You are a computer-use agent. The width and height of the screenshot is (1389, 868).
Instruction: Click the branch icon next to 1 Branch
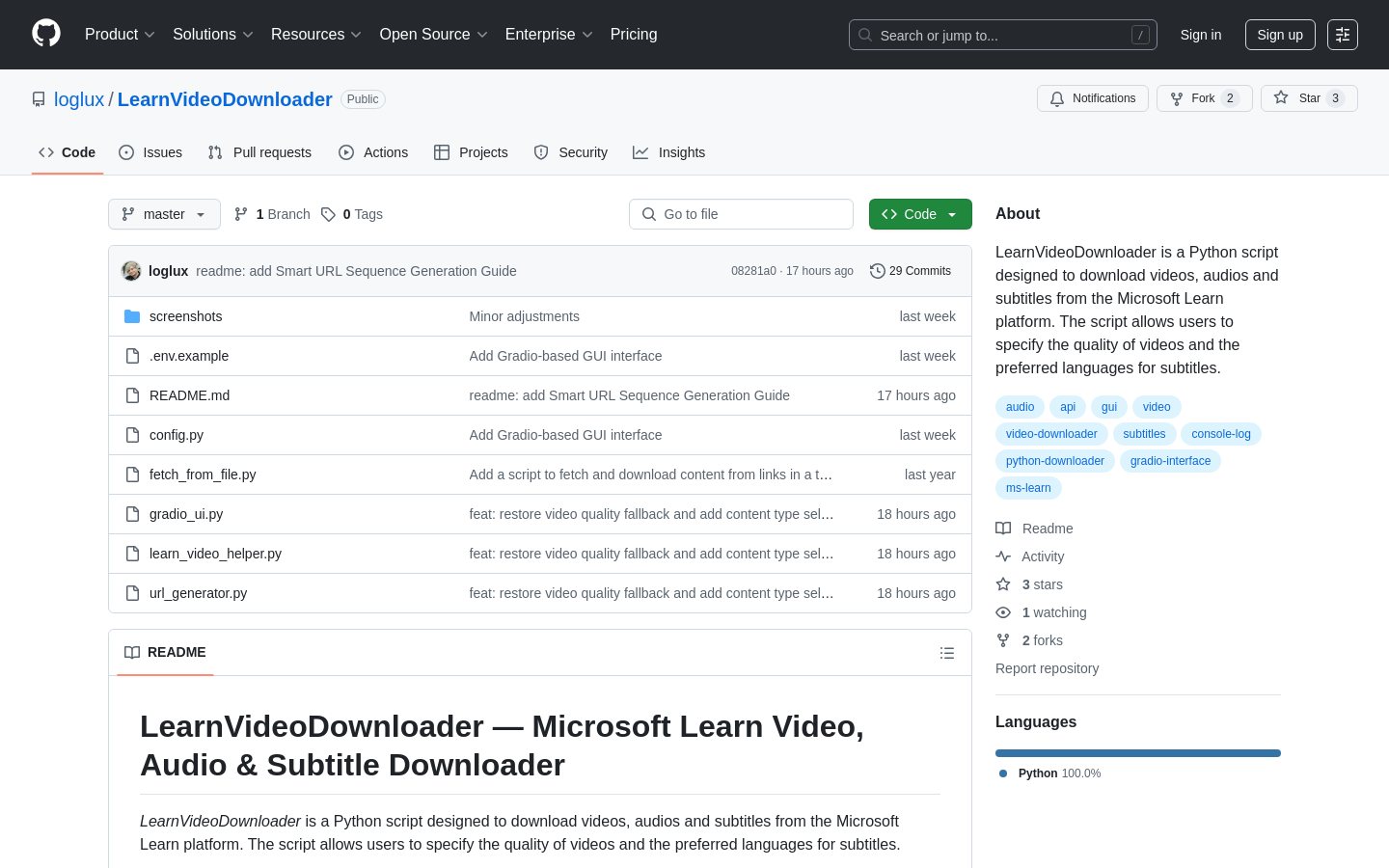pos(241,214)
